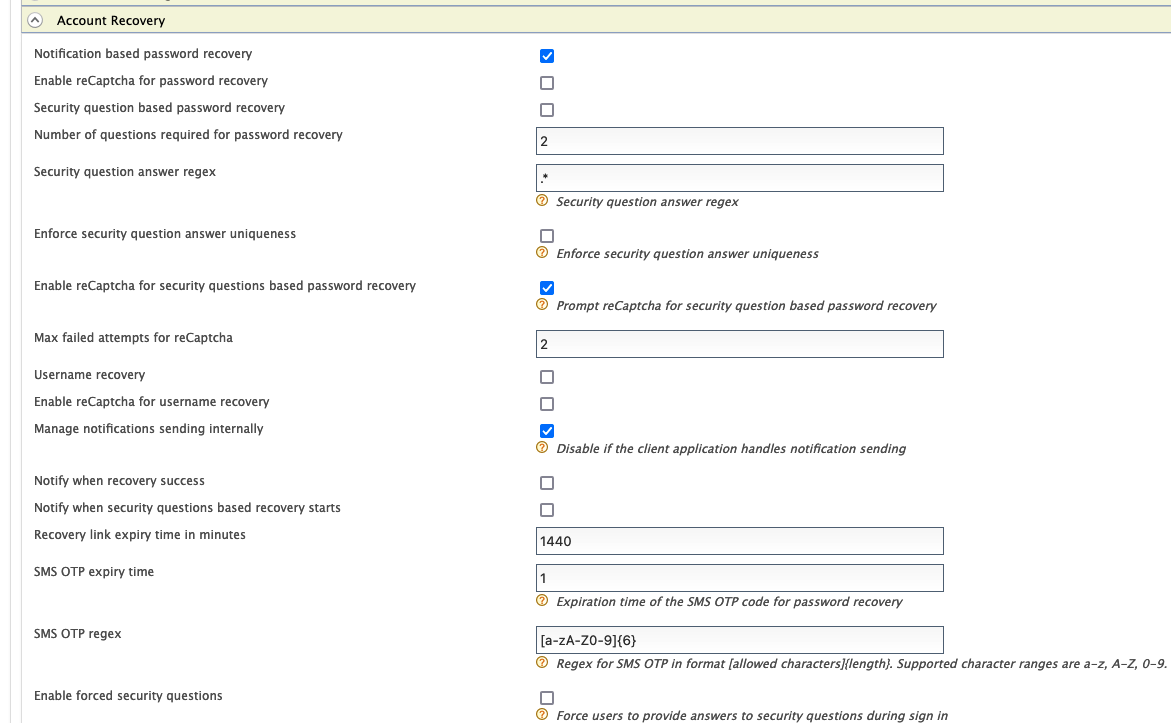Open help for notification sending setting

[x=540, y=449]
